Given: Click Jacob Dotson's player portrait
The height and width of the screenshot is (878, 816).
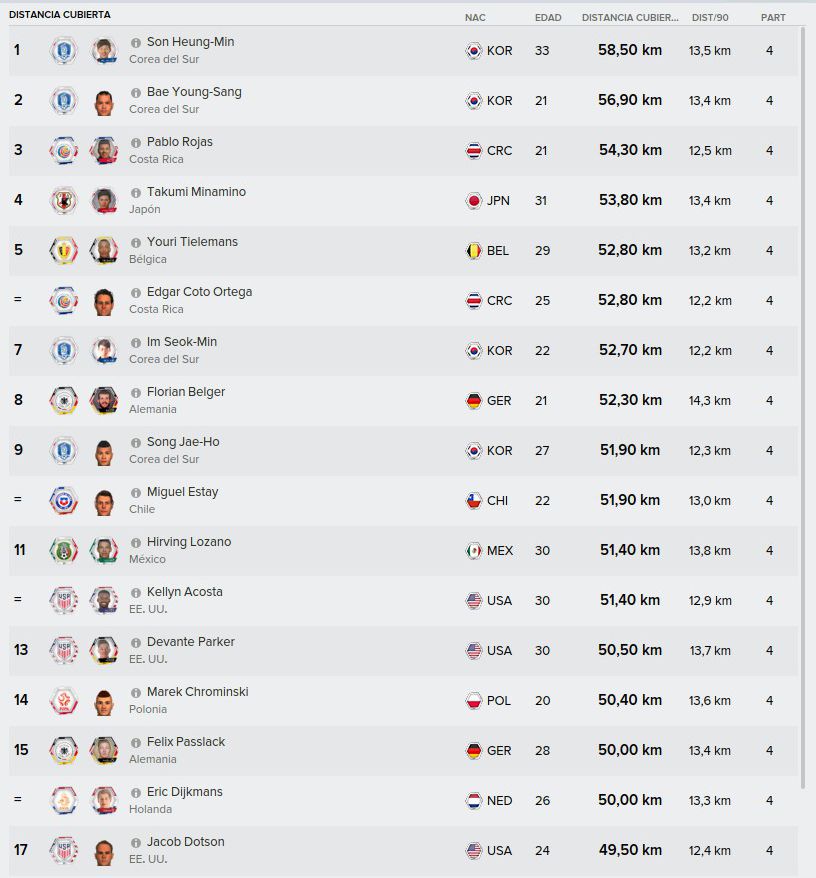Looking at the screenshot, I should 104,851.
